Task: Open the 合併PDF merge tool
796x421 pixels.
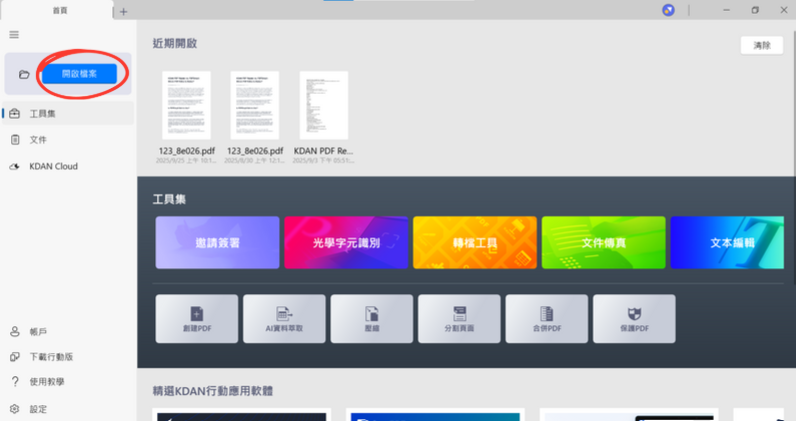Action: point(546,319)
